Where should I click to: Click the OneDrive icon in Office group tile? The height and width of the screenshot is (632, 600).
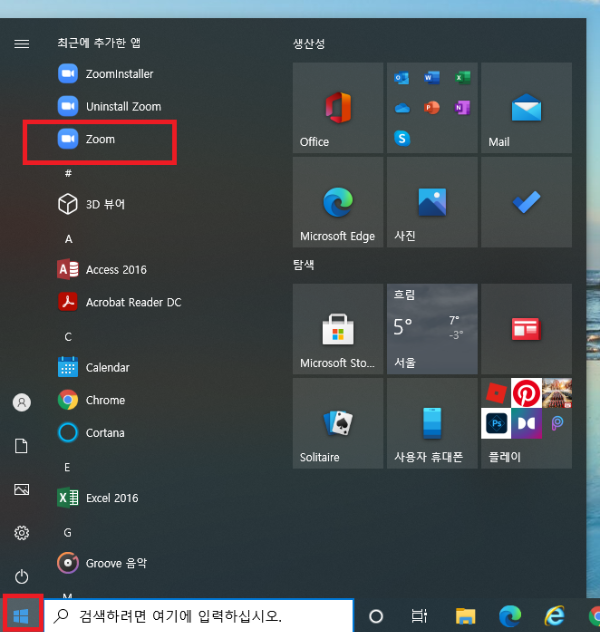(x=402, y=108)
